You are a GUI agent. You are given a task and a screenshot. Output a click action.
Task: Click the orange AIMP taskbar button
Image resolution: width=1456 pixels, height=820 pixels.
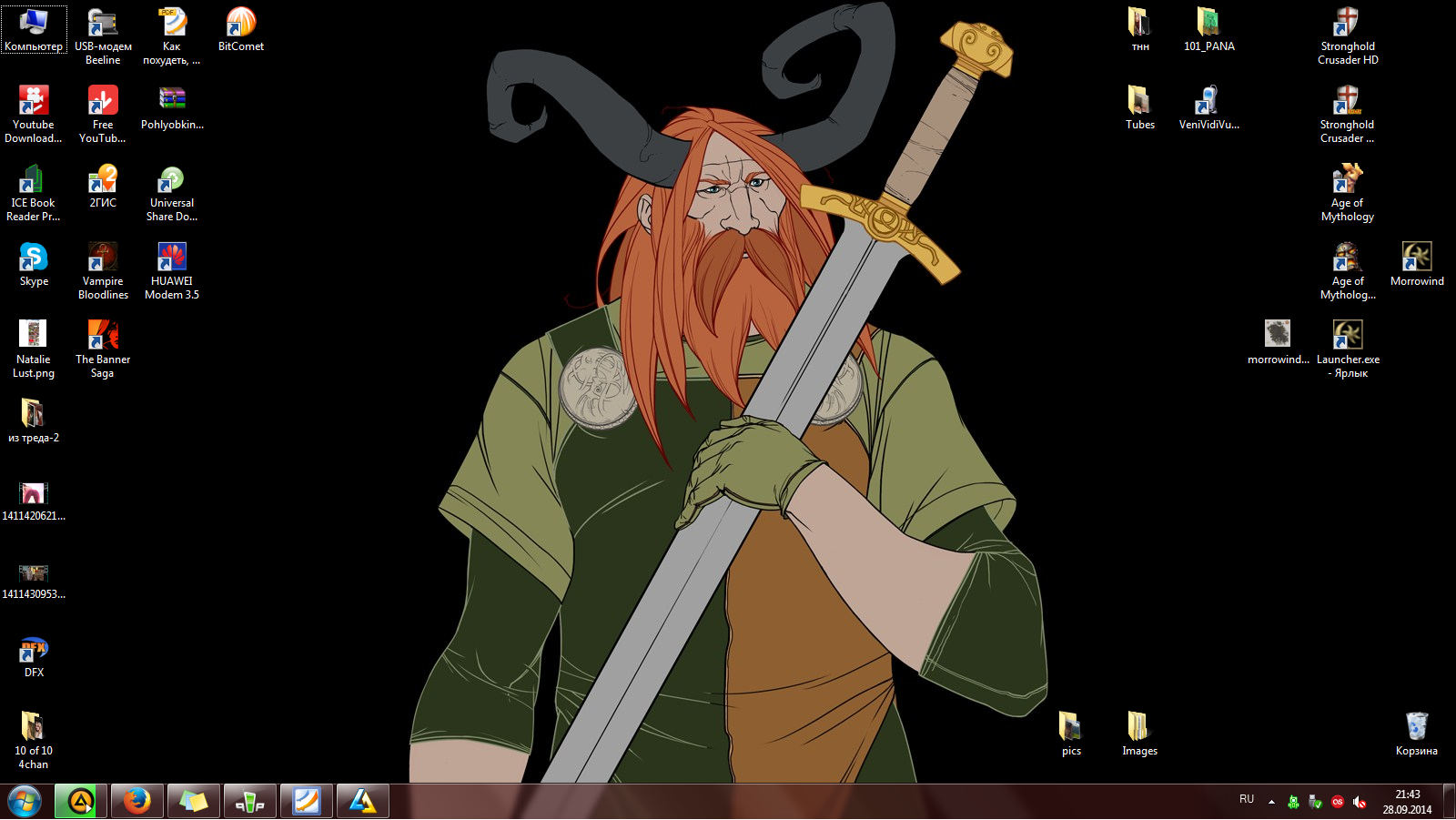tap(81, 802)
